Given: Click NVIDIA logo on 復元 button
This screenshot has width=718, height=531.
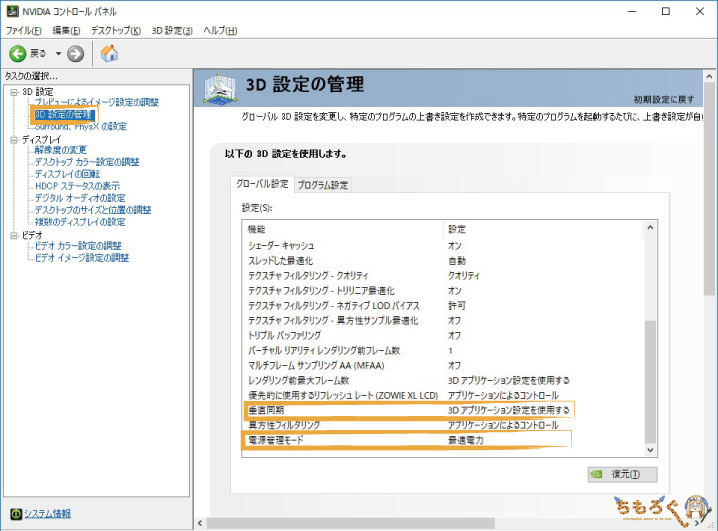Looking at the screenshot, I should point(597,474).
